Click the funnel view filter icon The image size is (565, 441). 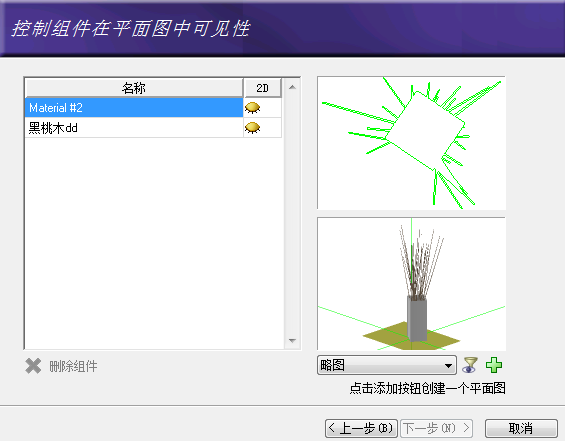pos(470,365)
